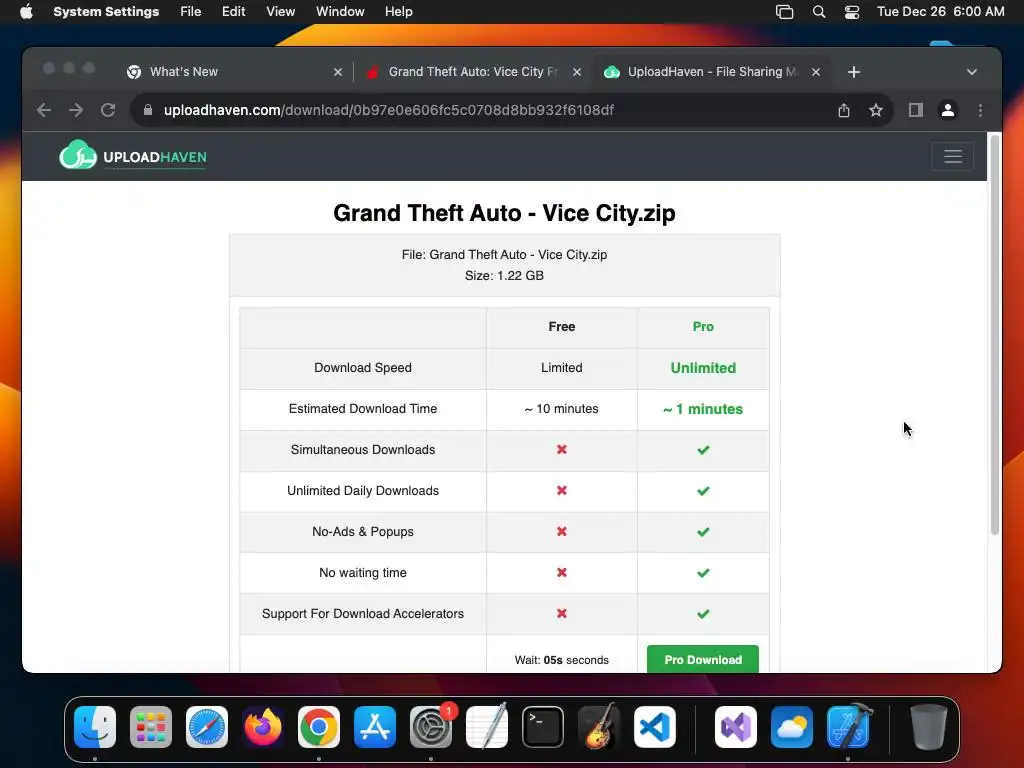
Task: Click the padlock site info icon
Action: tap(148, 110)
